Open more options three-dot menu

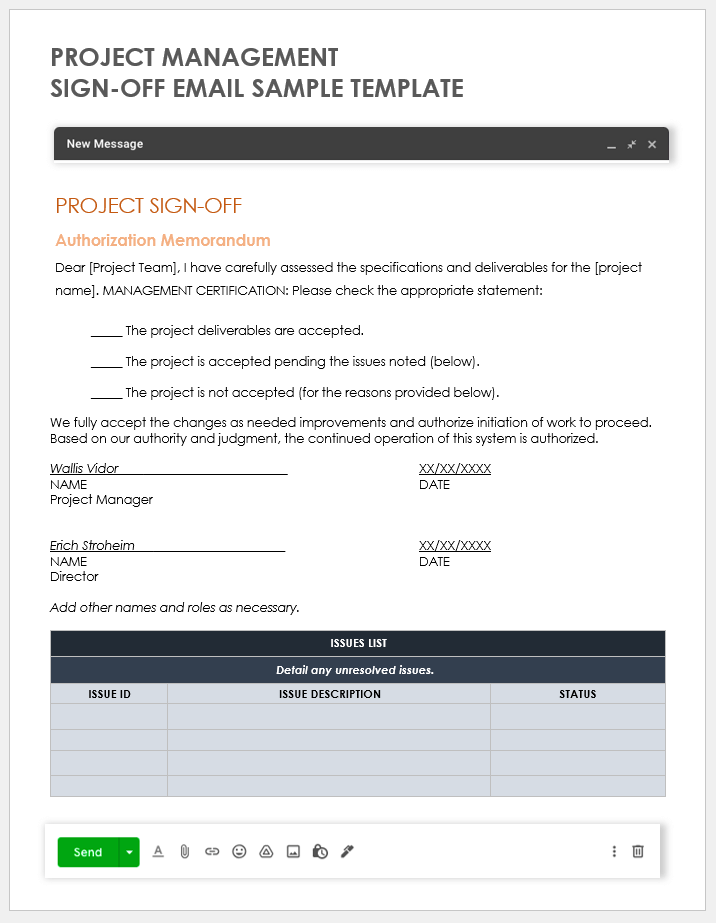[x=614, y=852]
